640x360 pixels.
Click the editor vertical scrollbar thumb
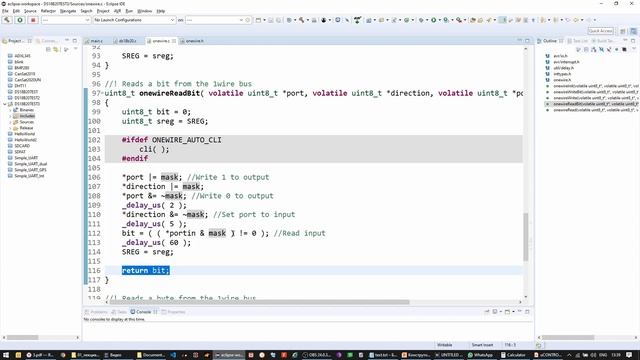pos(526,237)
